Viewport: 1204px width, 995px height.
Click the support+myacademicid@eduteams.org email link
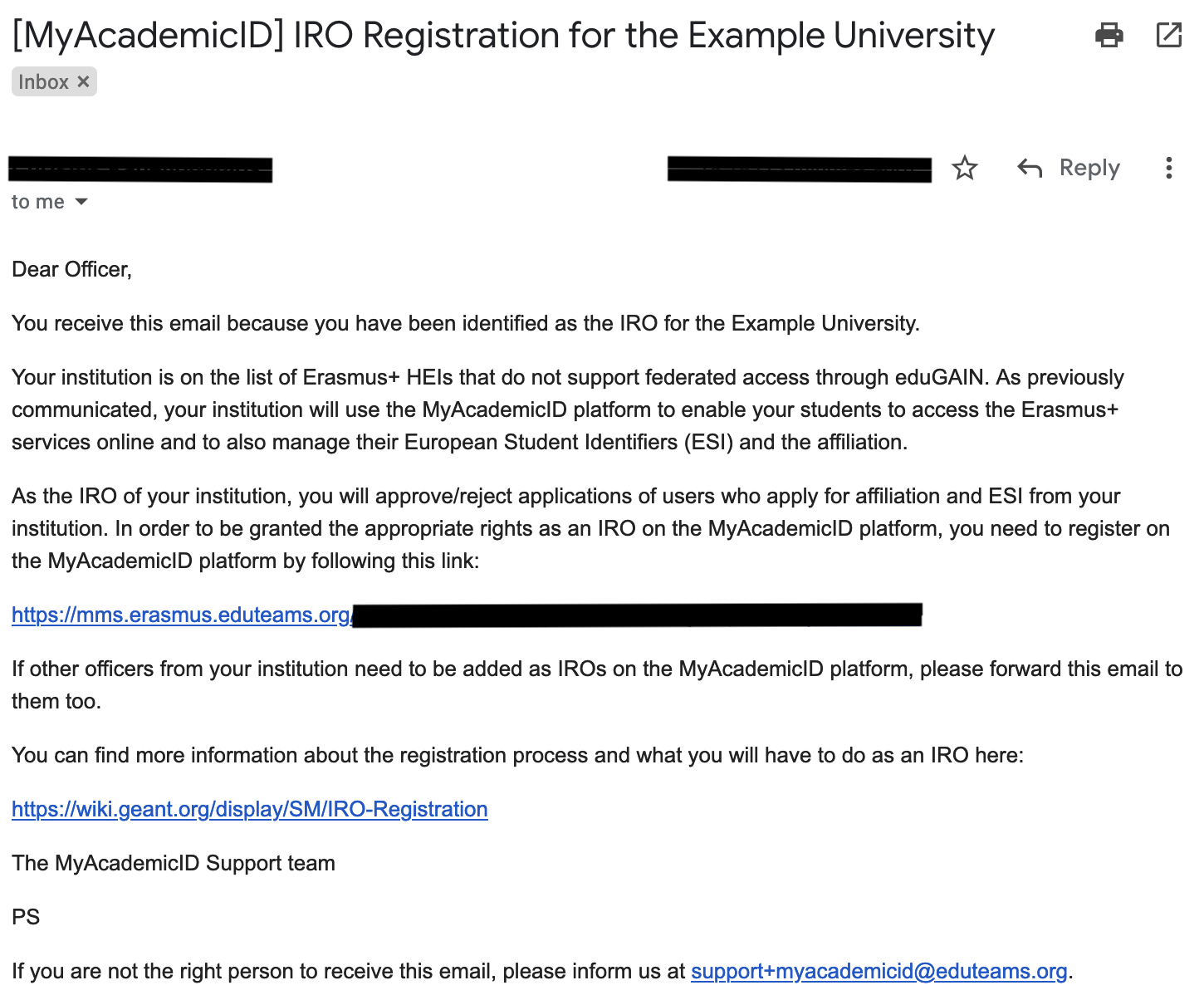879,971
